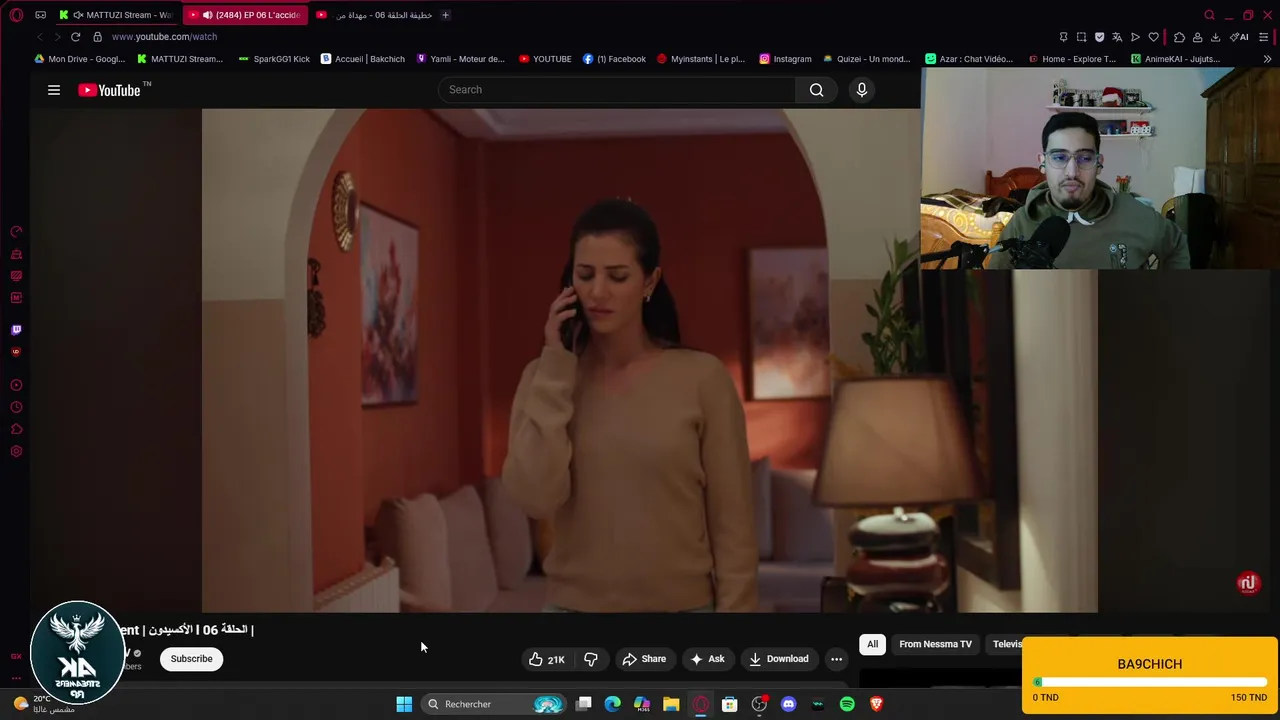Take a snapshot with the capture icon
This screenshot has height=720, width=1280.
pyautogui.click(x=1081, y=37)
